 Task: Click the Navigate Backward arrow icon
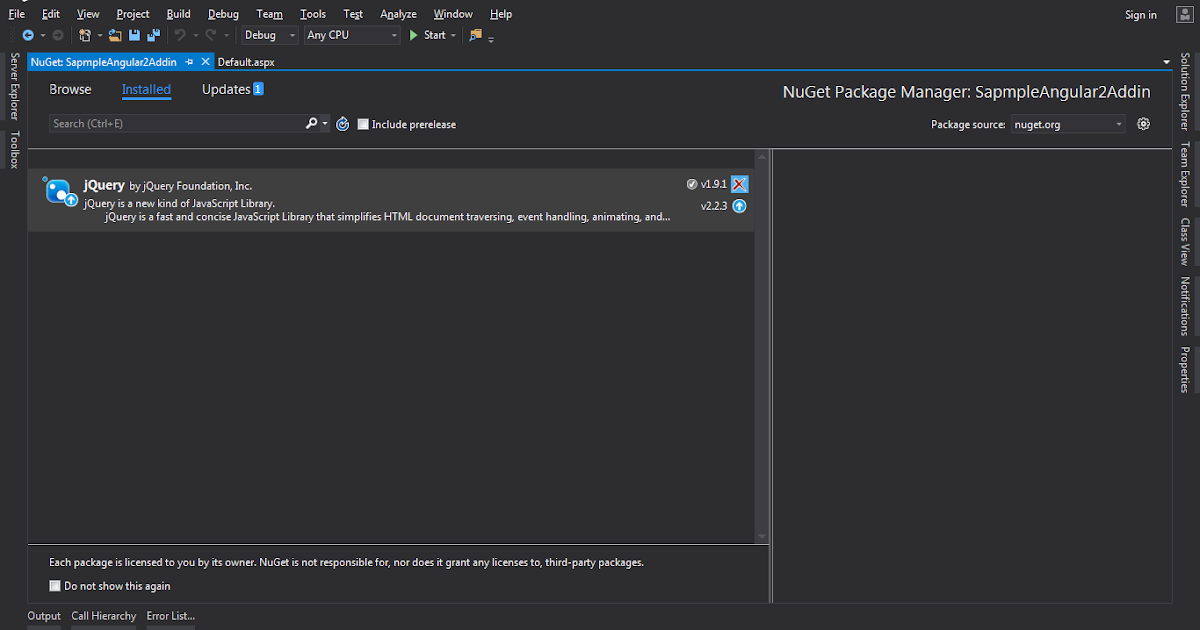tap(28, 35)
